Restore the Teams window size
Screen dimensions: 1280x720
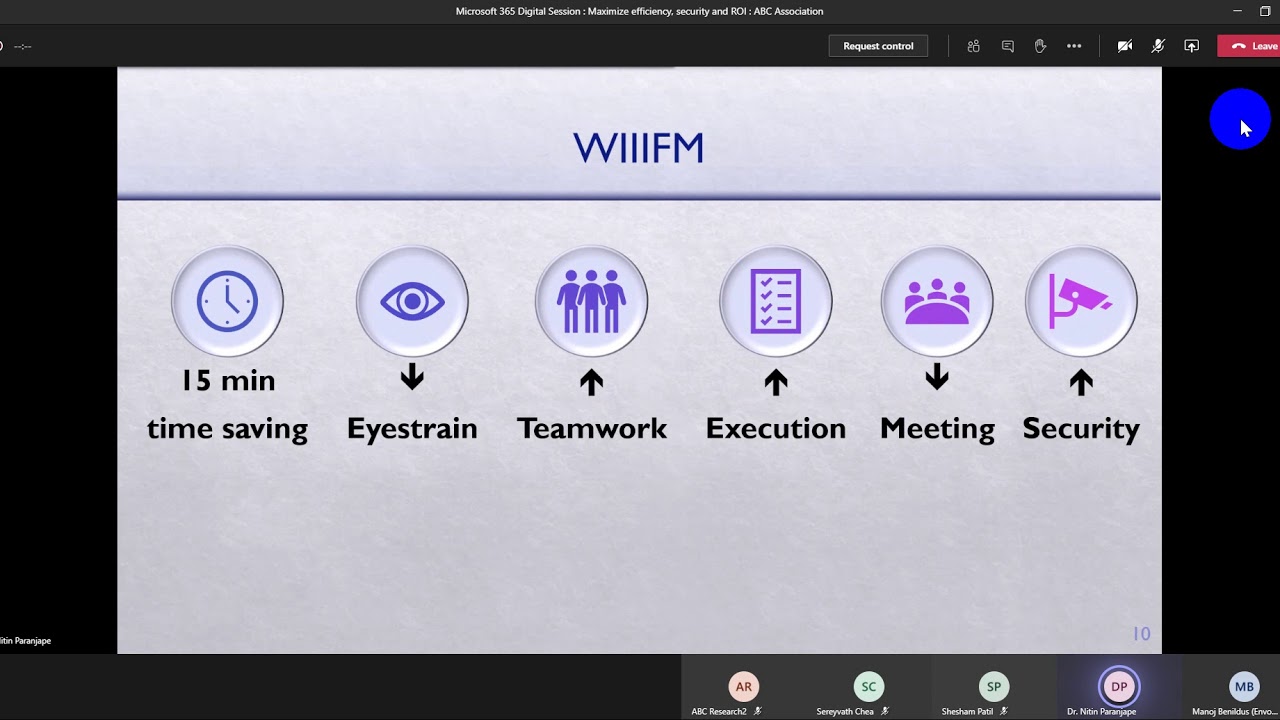coord(1265,11)
